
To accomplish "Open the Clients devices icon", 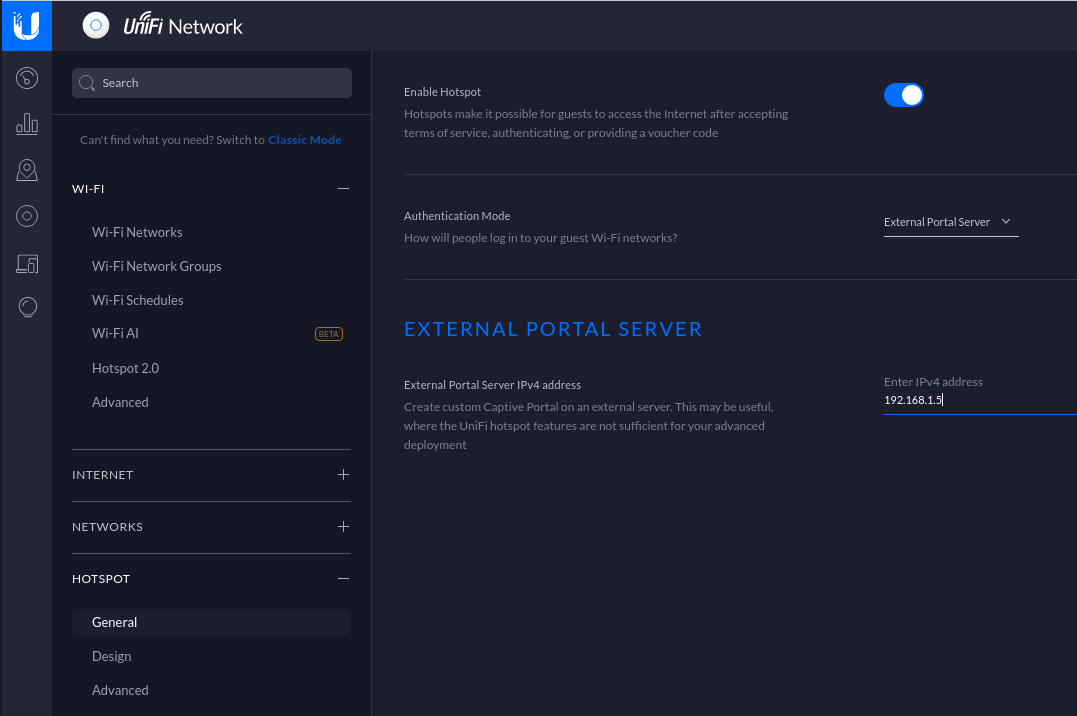I will point(26,263).
